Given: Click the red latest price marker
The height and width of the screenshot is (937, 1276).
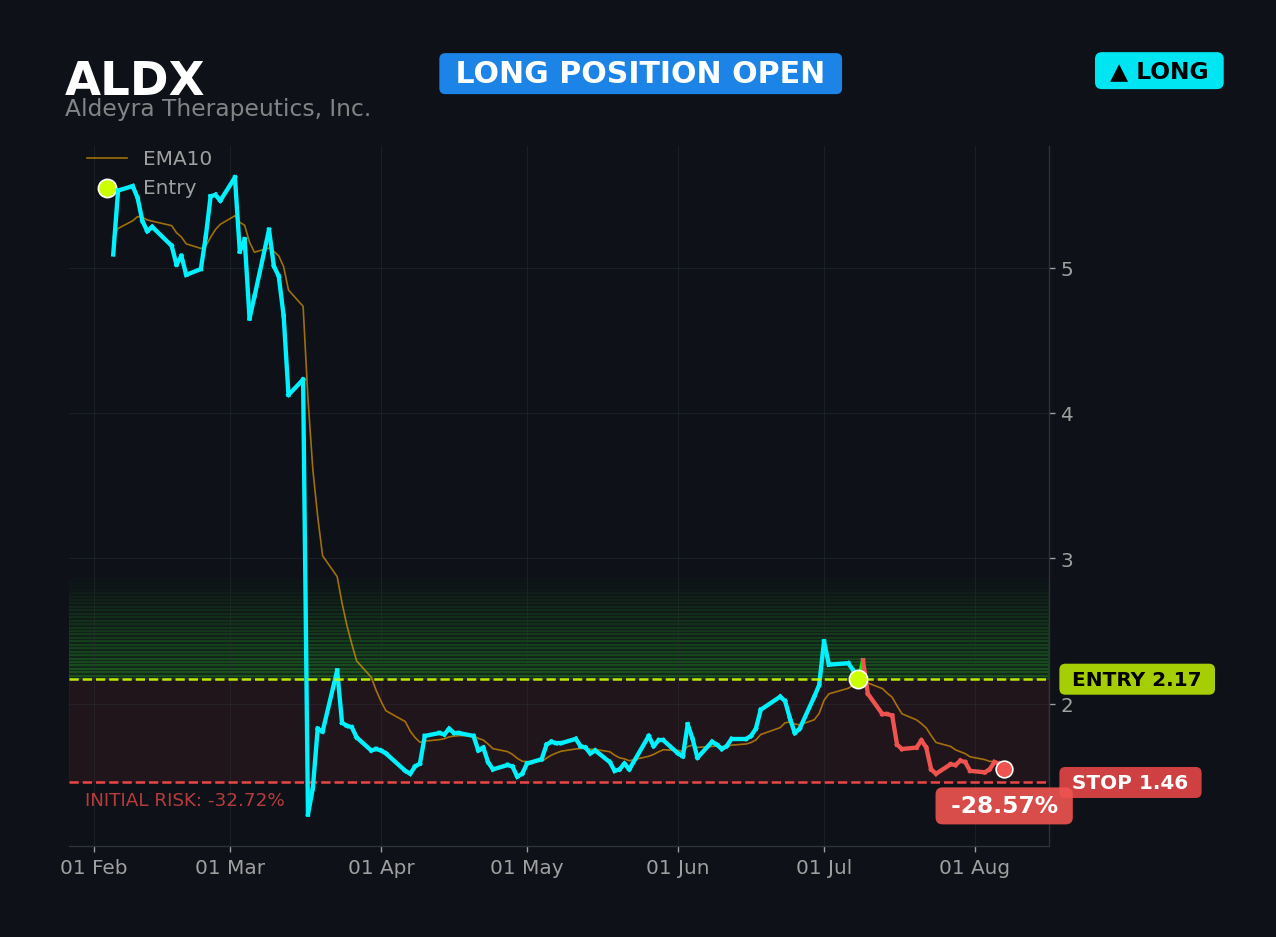Looking at the screenshot, I should coord(1004,769).
